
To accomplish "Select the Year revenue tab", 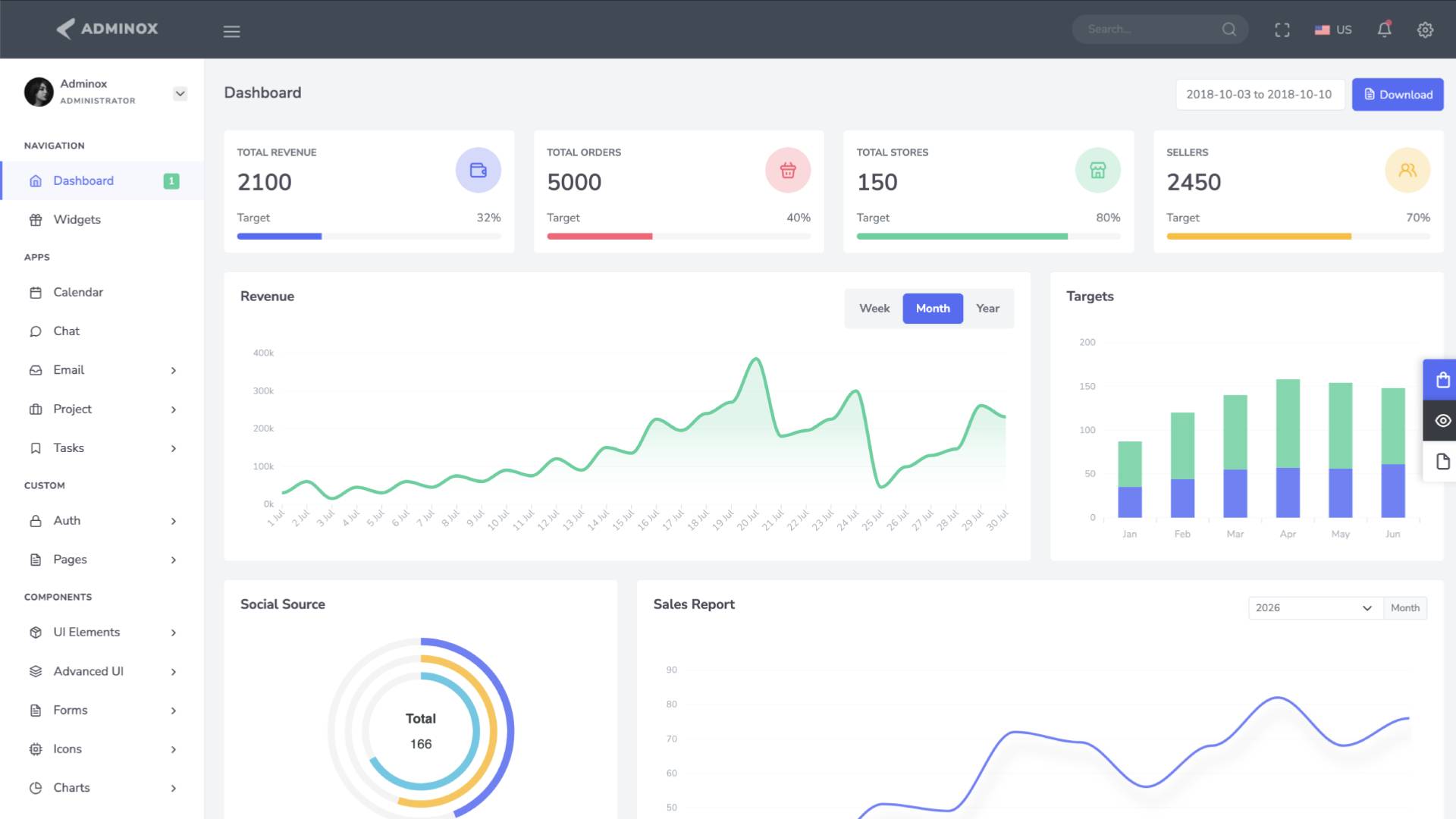I will [x=987, y=309].
